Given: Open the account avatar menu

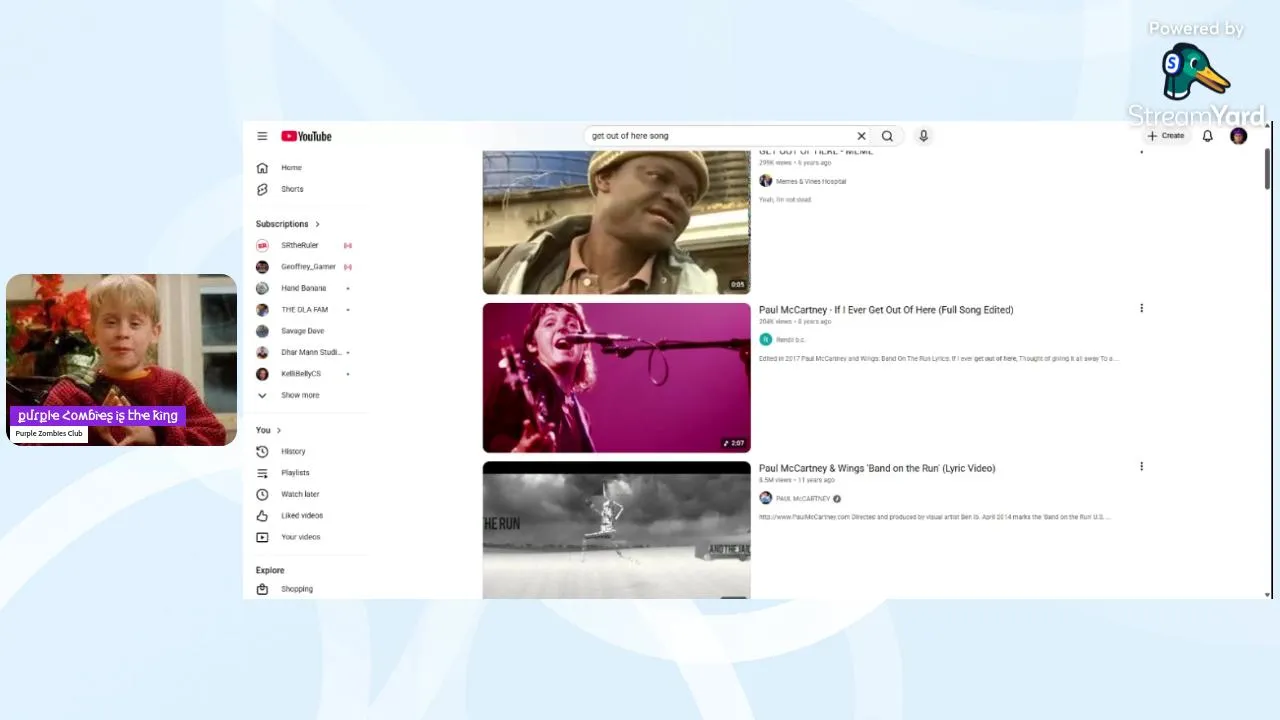Looking at the screenshot, I should 1238,136.
